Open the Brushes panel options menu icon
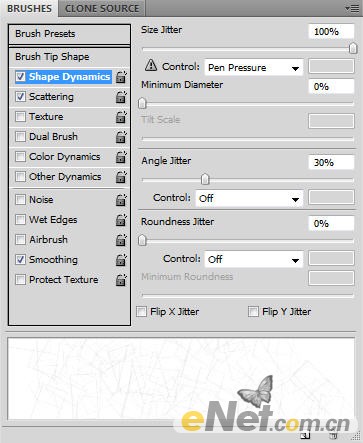This screenshot has width=363, height=443. (352, 9)
